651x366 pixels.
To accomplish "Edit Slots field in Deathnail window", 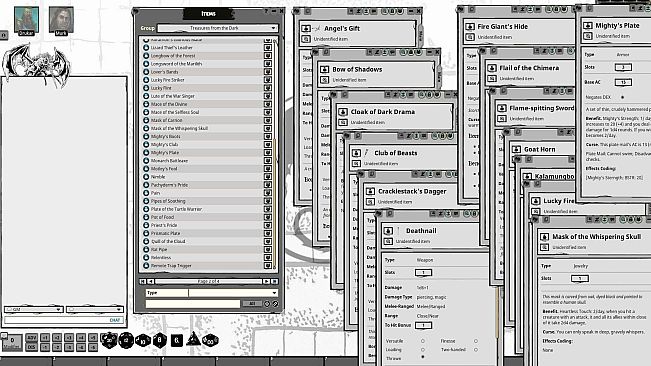I will pos(423,273).
